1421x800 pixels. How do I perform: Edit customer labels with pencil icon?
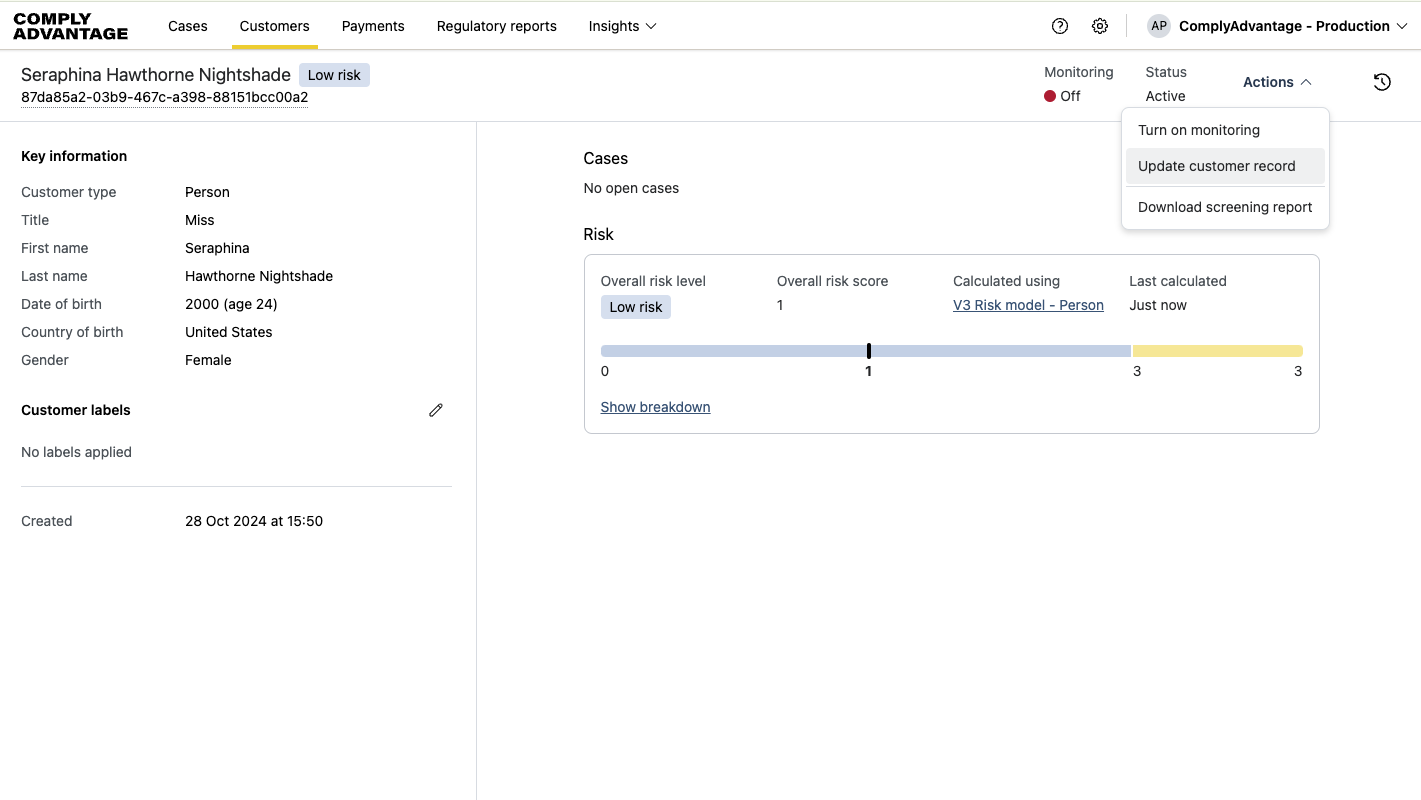click(436, 410)
